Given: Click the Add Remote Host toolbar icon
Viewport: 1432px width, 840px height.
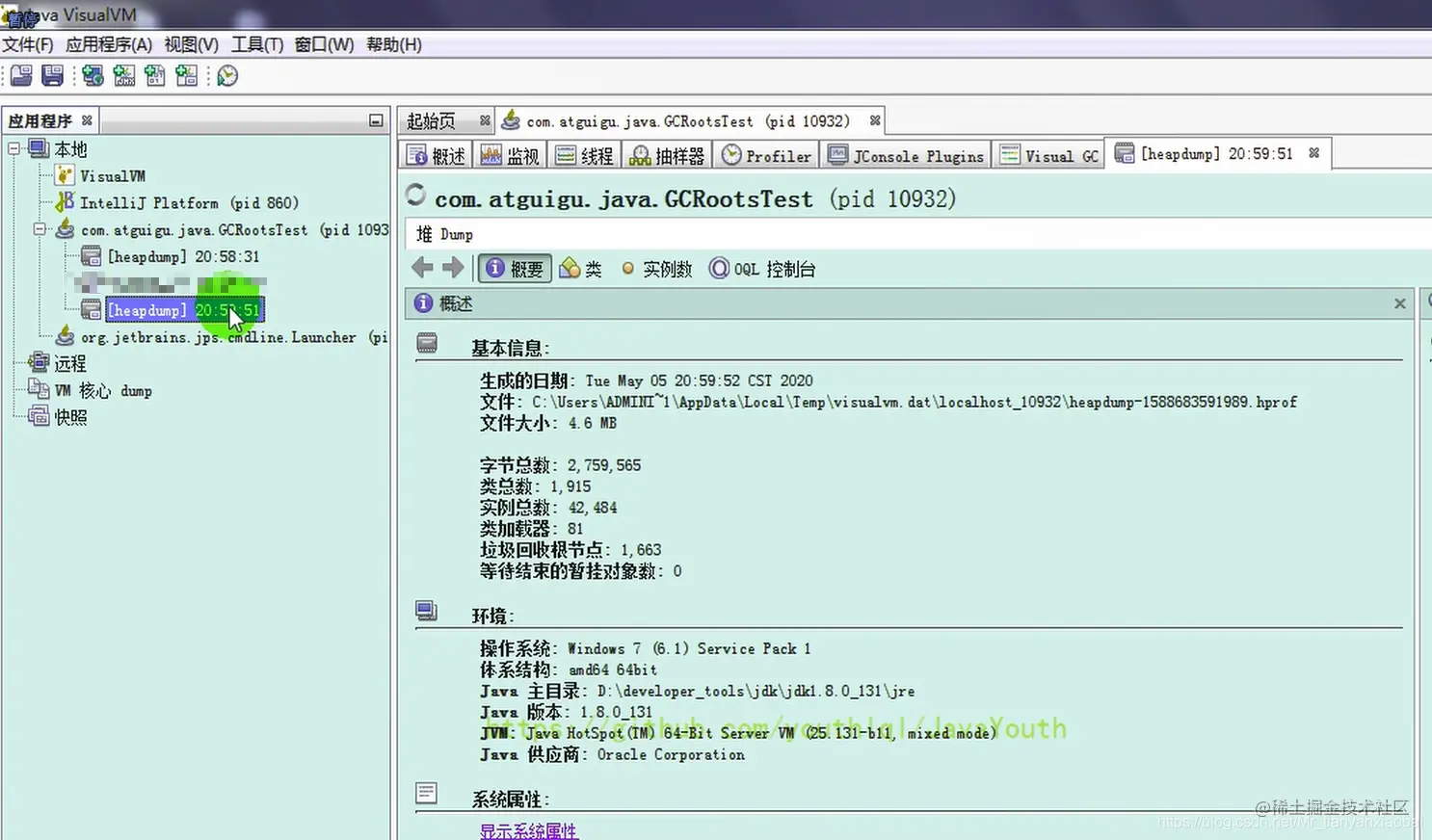Looking at the screenshot, I should click(93, 75).
